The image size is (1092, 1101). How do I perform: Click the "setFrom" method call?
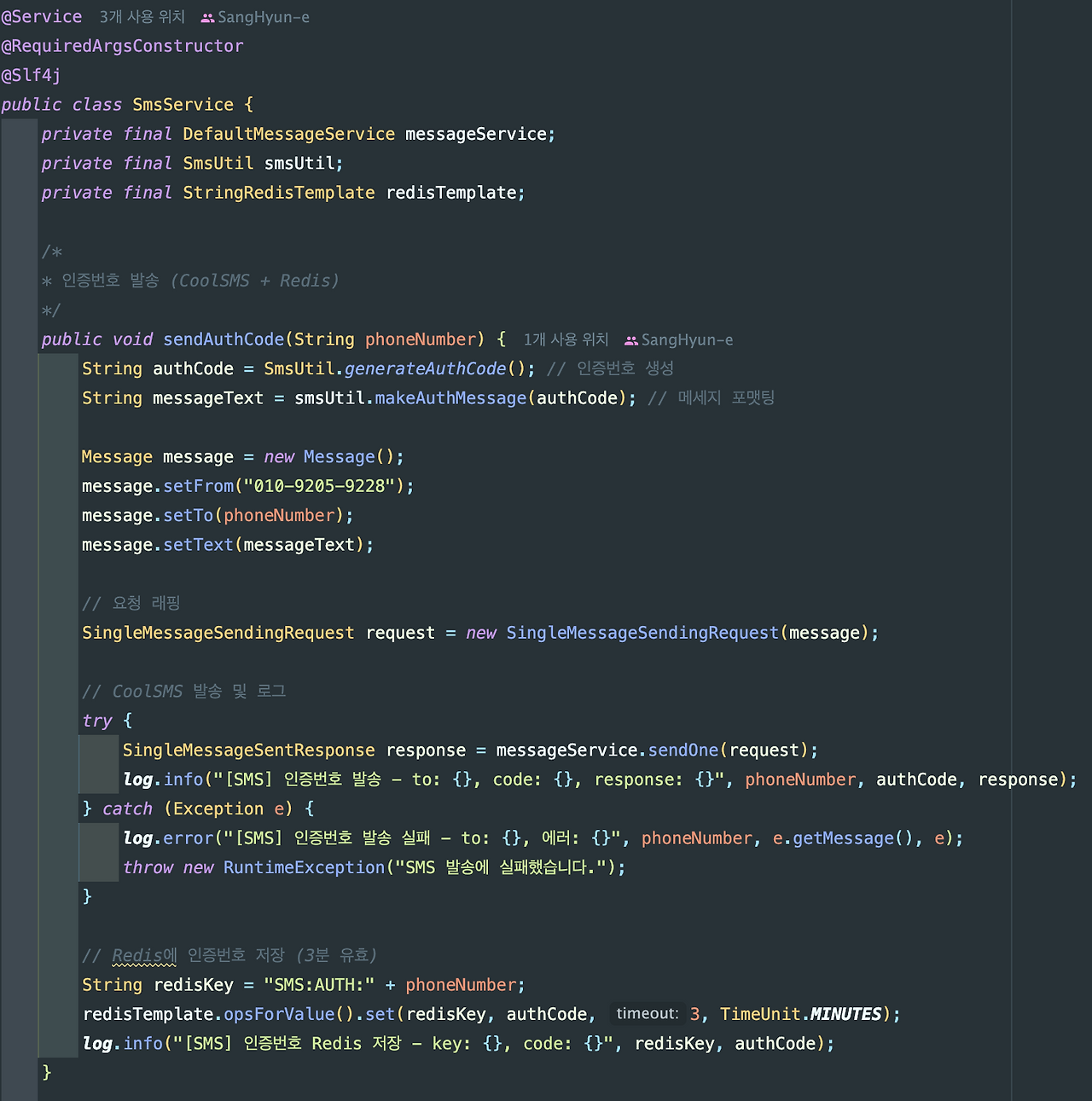[198, 486]
